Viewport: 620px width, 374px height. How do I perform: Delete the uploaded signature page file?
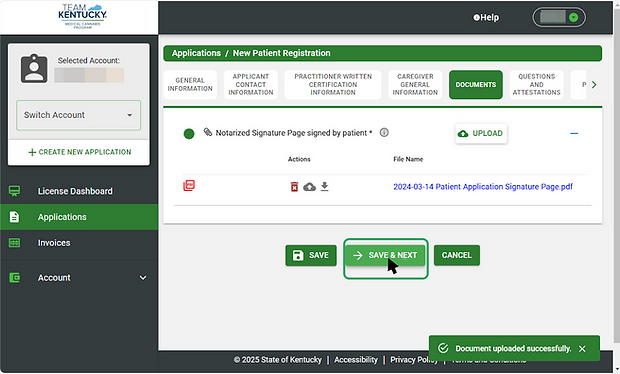click(294, 187)
